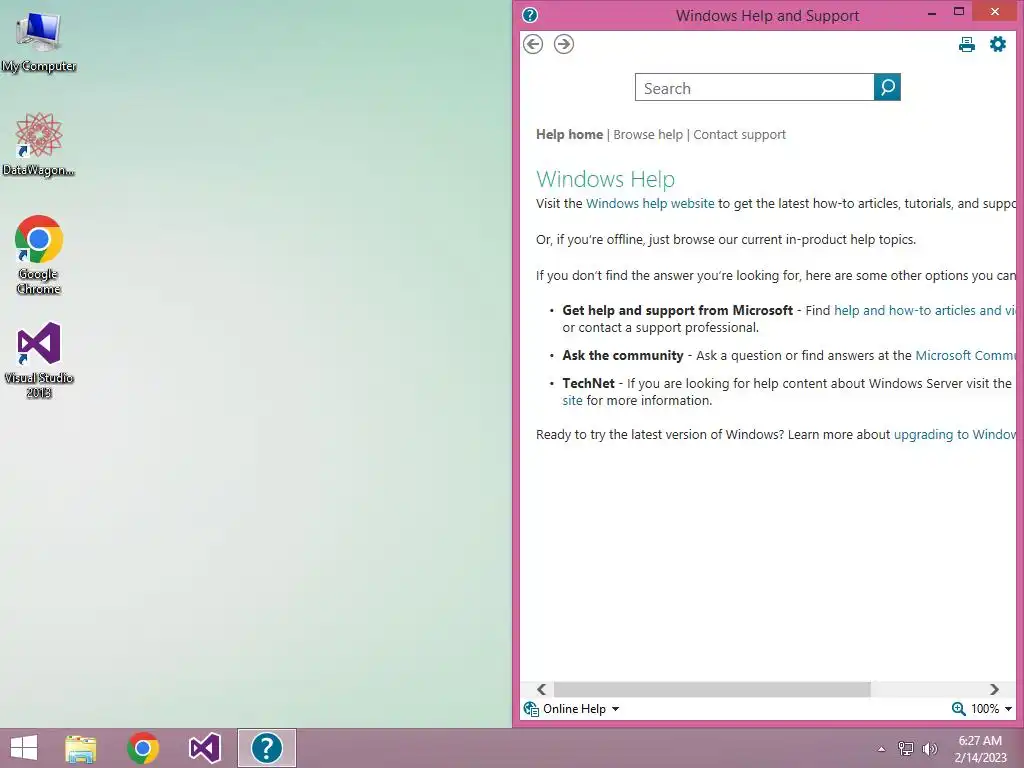
Task: Expand the Online Help dropdown
Action: 581,709
